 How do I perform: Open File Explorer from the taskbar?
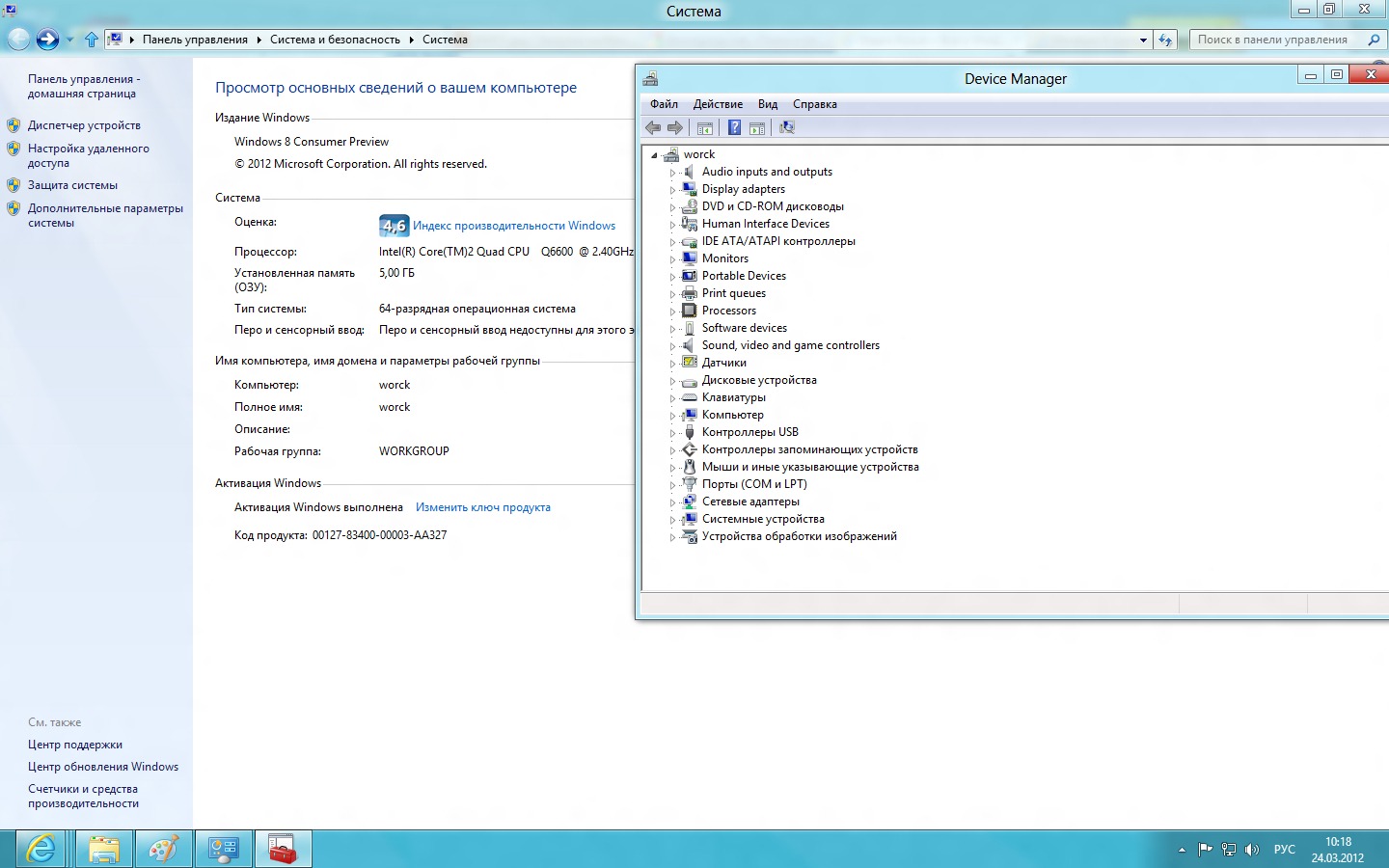[104, 849]
